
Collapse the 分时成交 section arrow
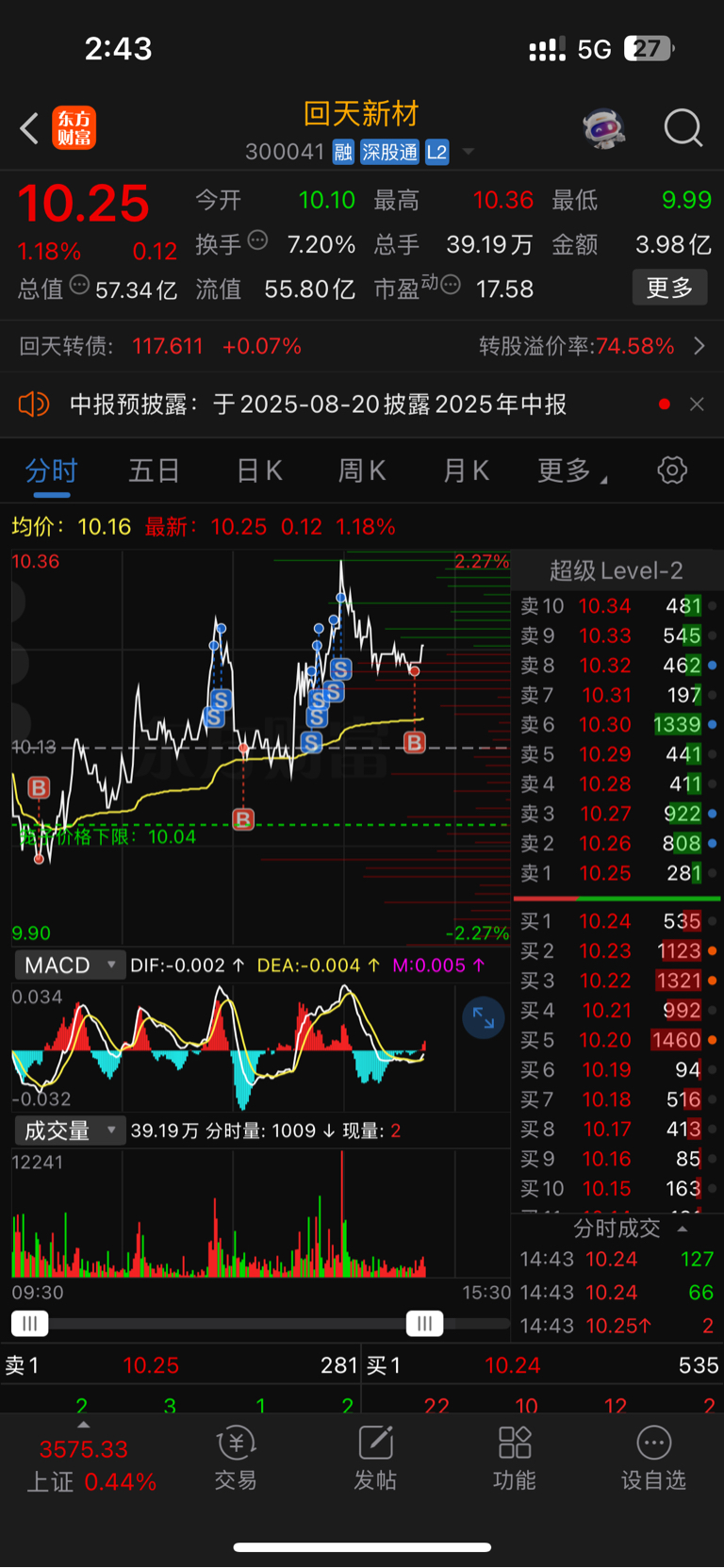683,1230
